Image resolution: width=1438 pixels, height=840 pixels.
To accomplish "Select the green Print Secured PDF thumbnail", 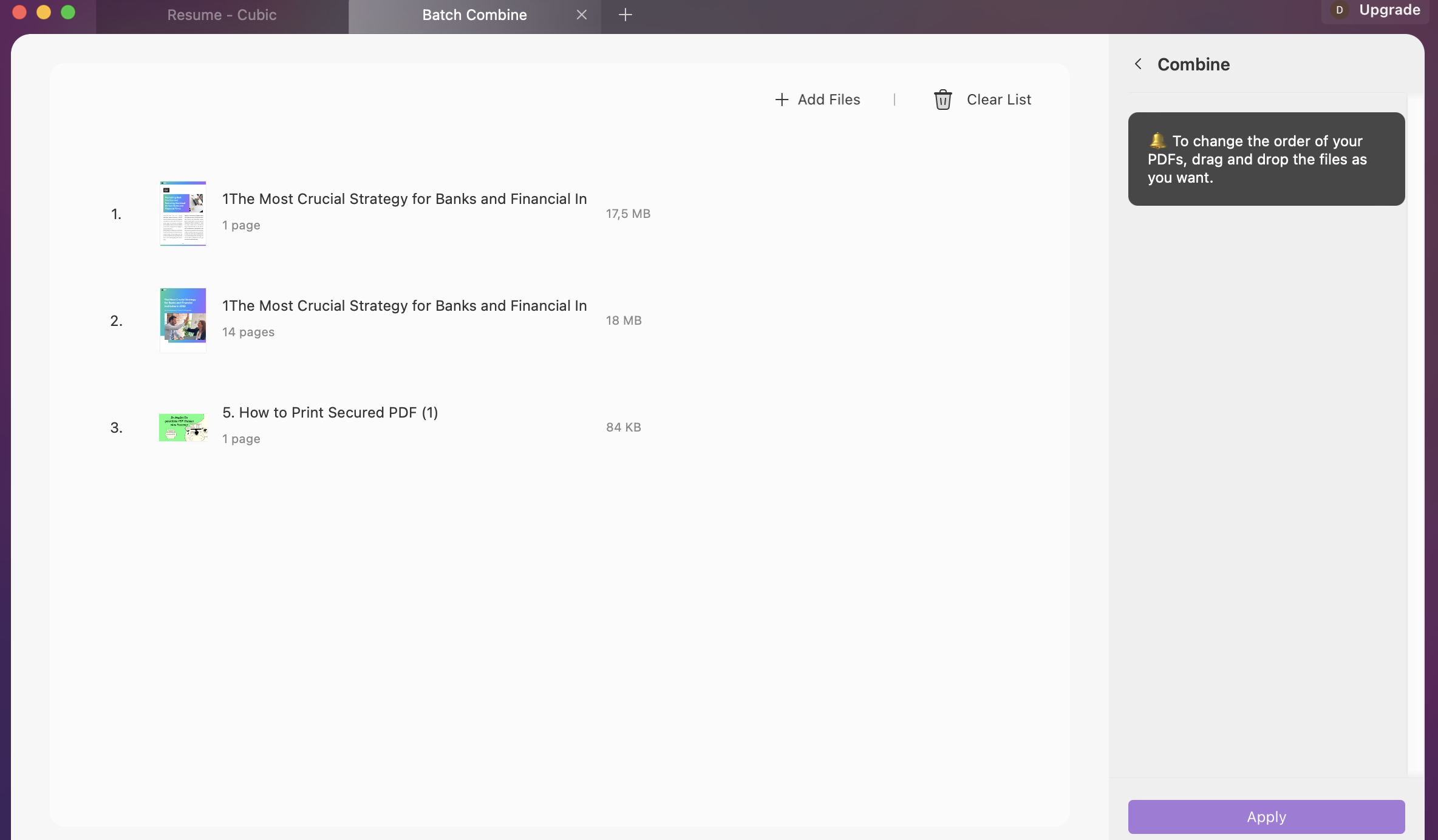I will (x=183, y=427).
